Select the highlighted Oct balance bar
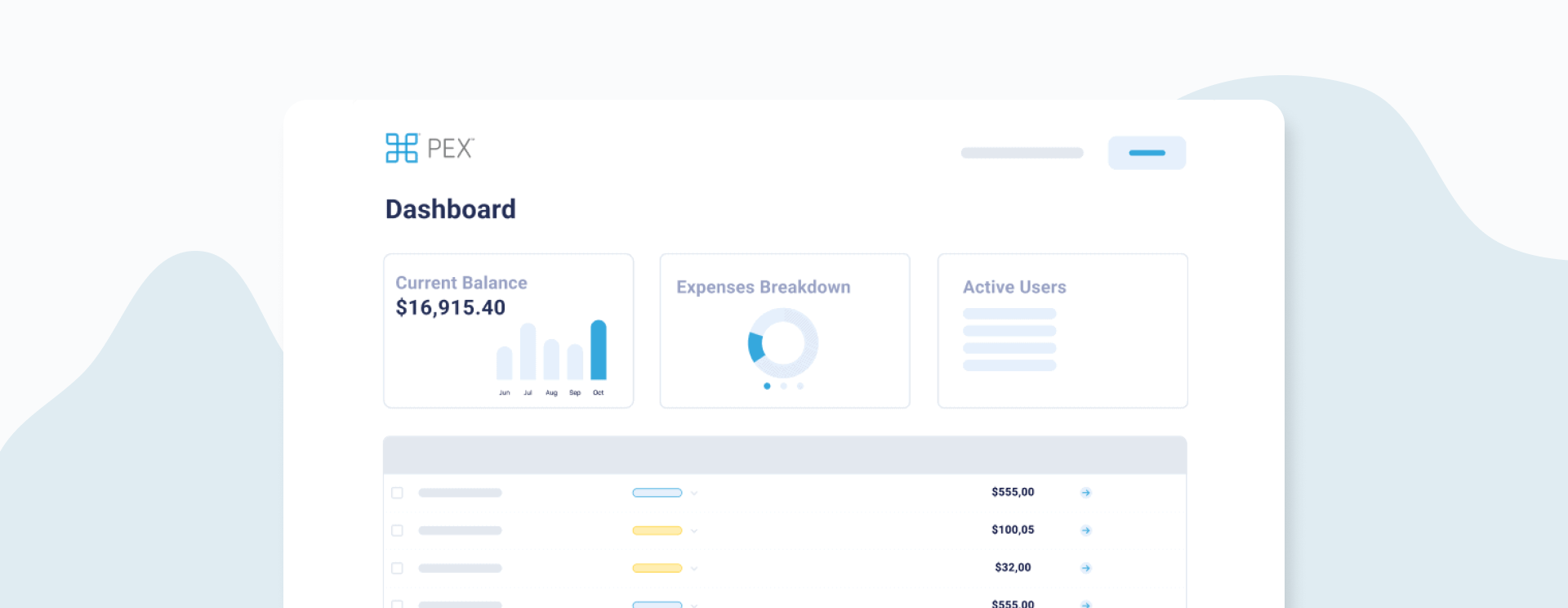 coord(599,351)
